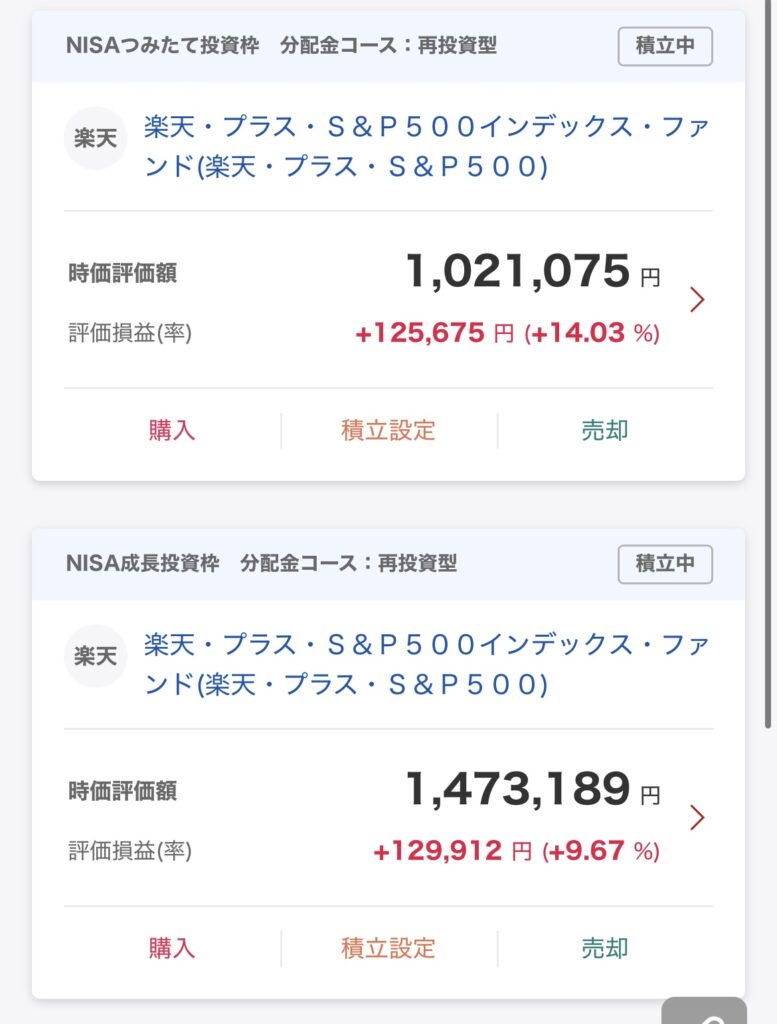Click the gray floating button at the bottom right
777x1024 pixels.
click(705, 1011)
